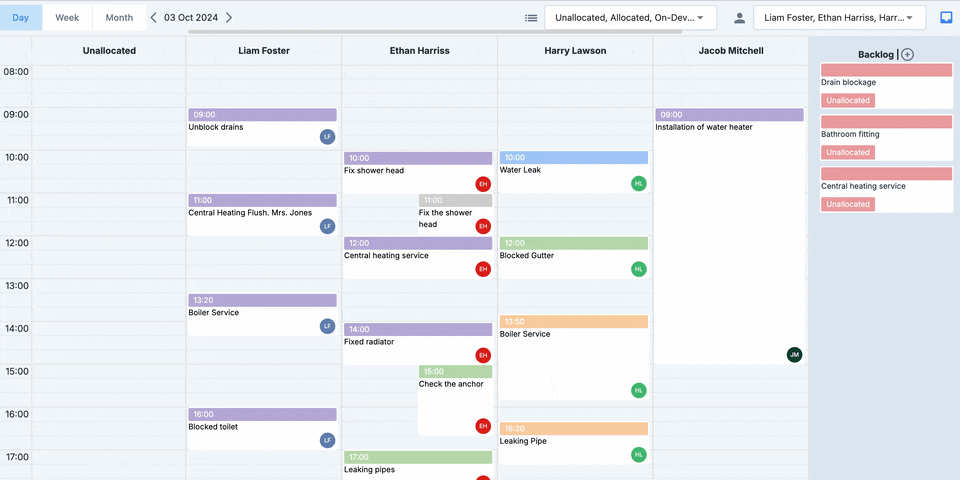This screenshot has height=480, width=960.
Task: Add a backlog item with plus icon
Action: (907, 54)
